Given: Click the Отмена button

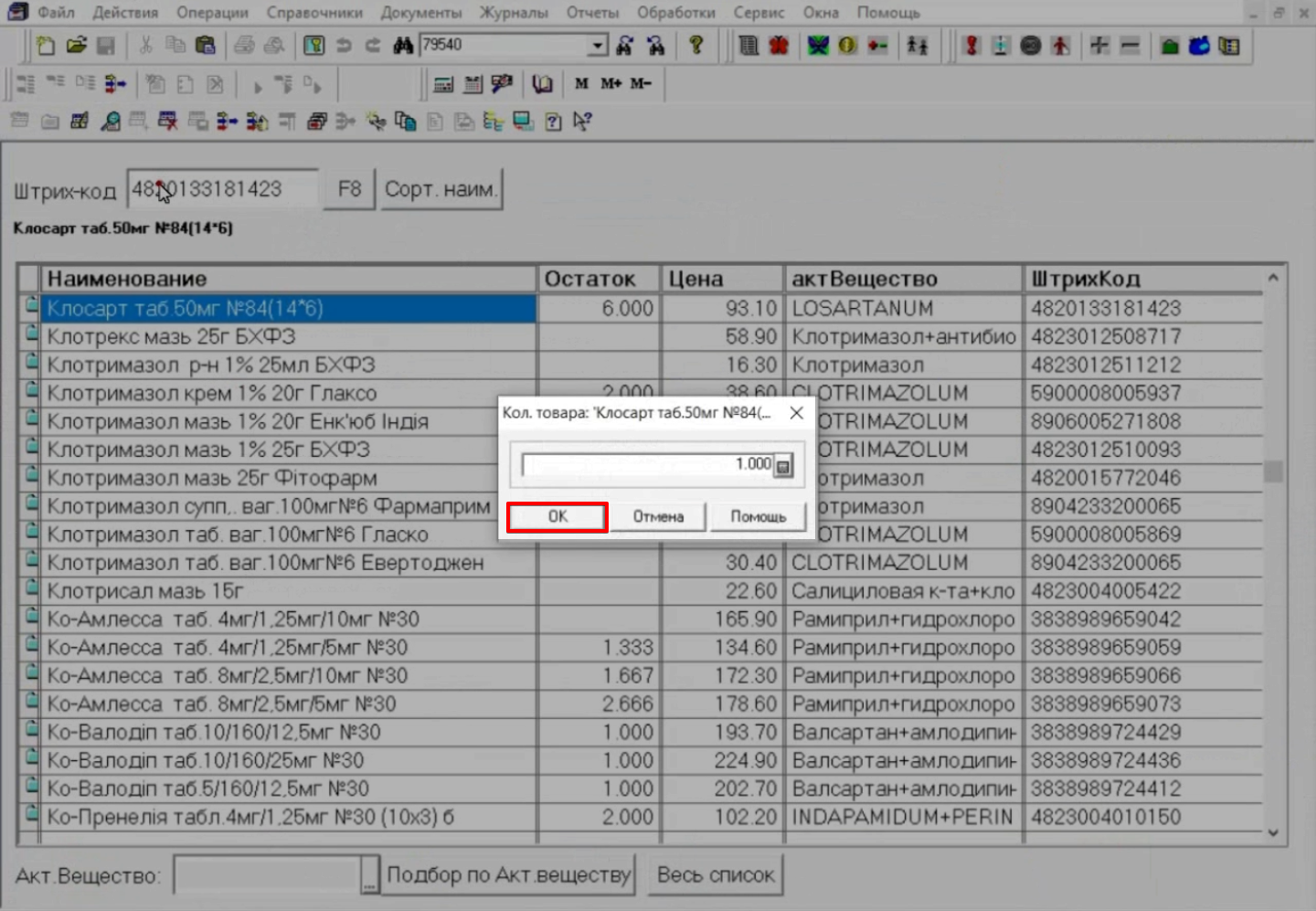Looking at the screenshot, I should (658, 516).
